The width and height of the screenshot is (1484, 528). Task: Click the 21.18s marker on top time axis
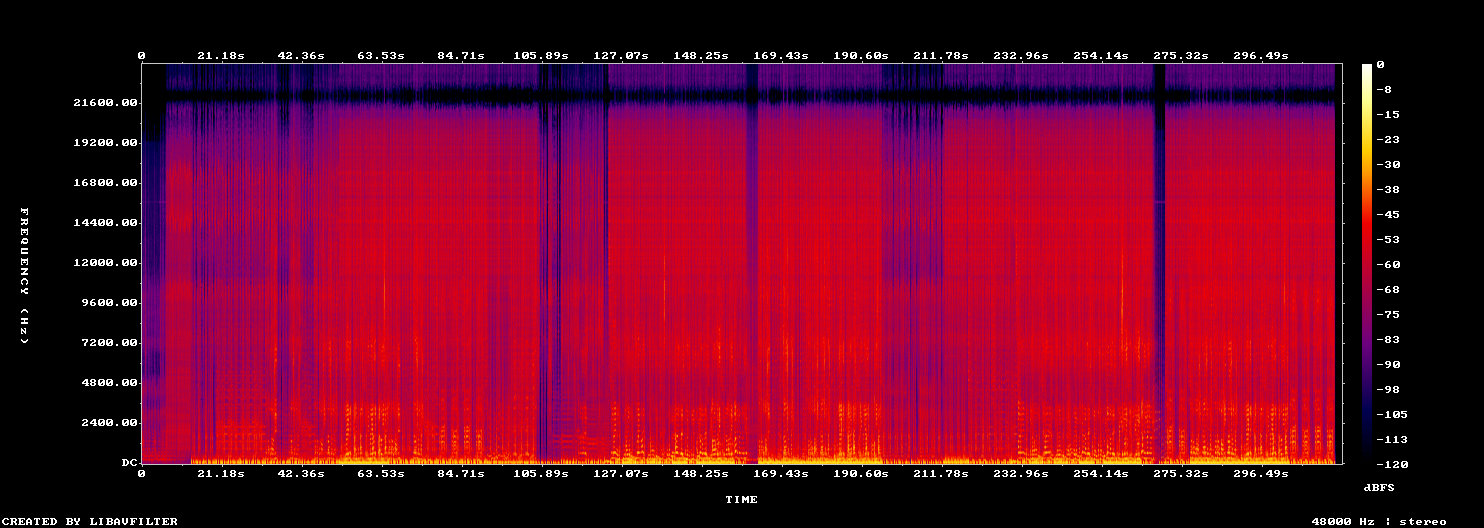[x=220, y=55]
